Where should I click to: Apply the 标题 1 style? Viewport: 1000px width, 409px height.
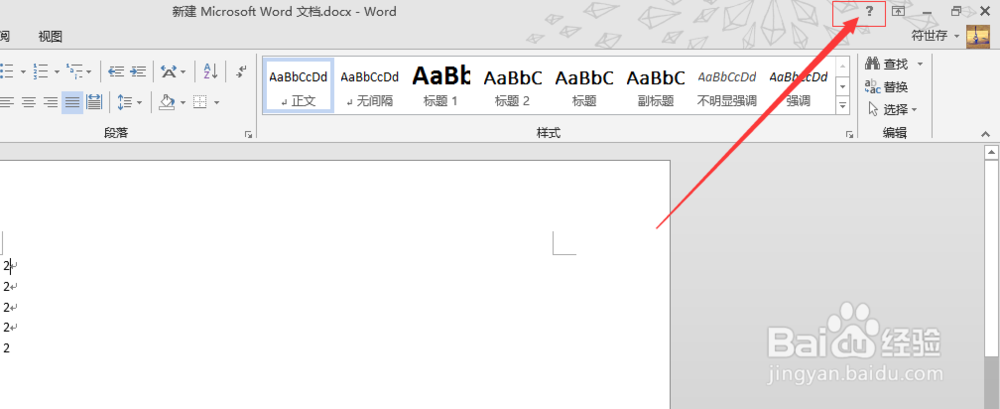coord(441,86)
